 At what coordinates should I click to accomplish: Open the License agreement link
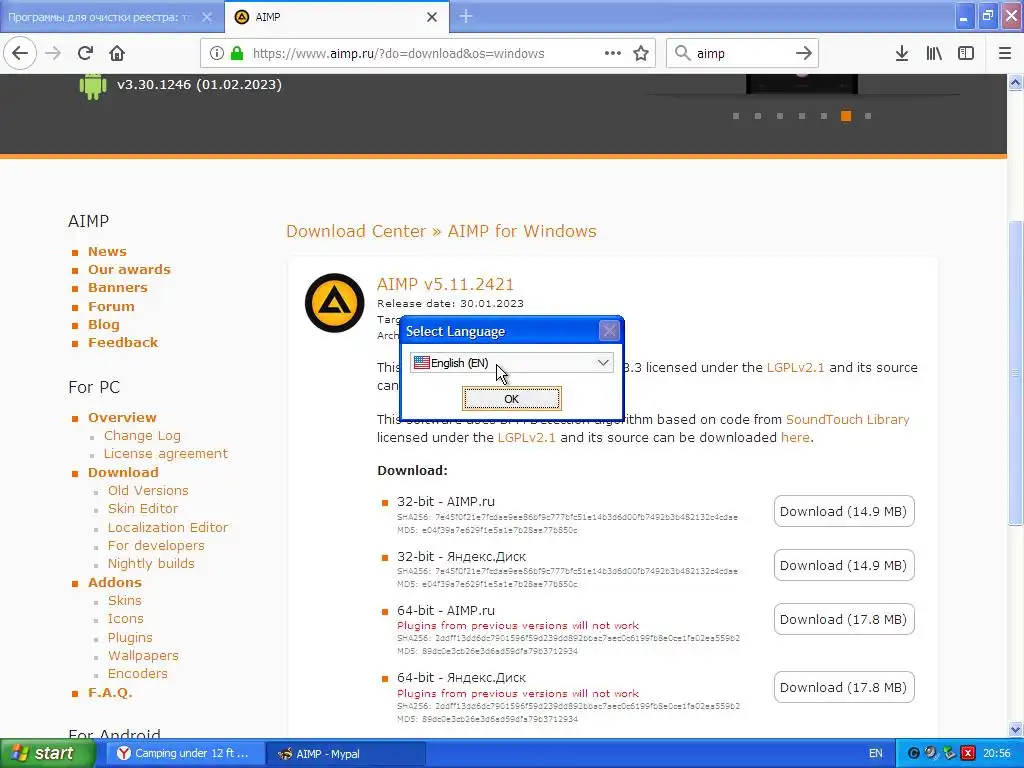point(166,453)
